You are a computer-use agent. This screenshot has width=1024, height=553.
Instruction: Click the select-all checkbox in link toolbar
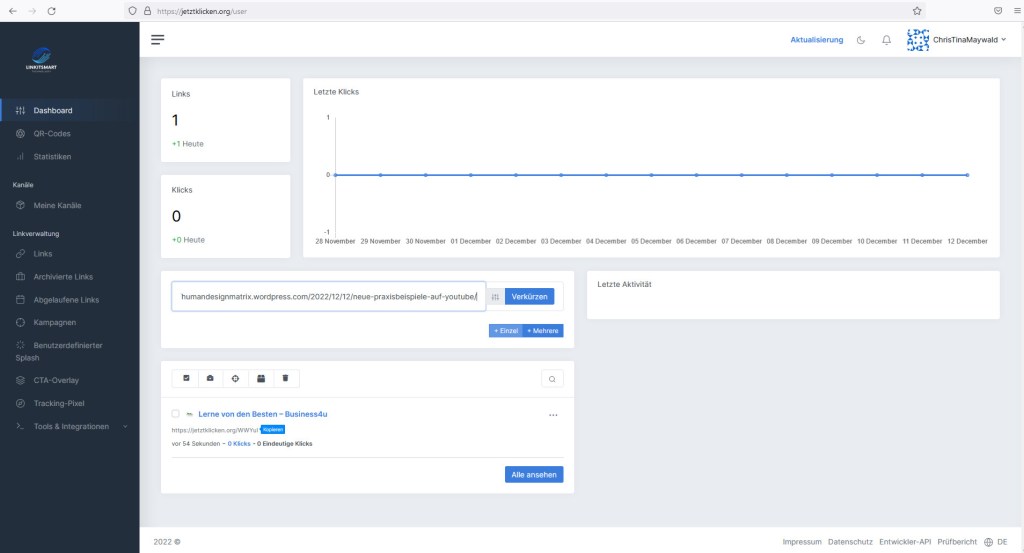[185, 378]
